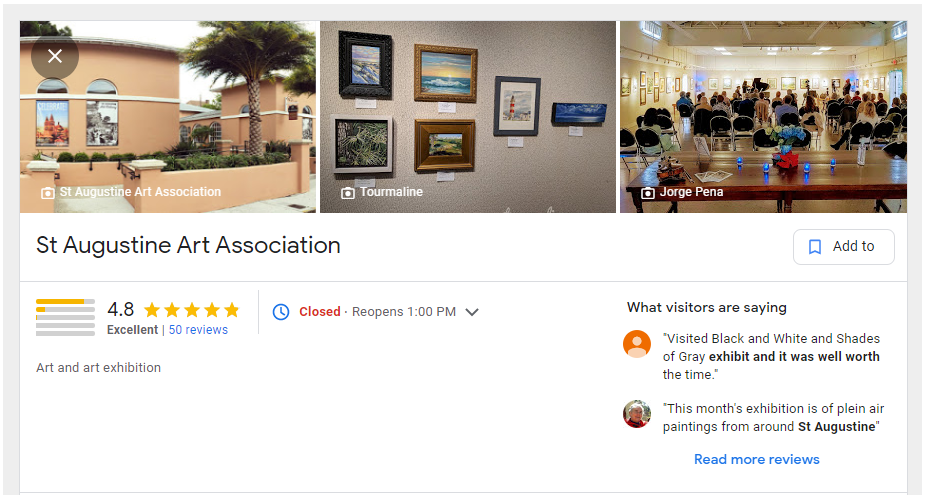Click Read more reviews
Viewport: 928px width, 495px height.
756,459
